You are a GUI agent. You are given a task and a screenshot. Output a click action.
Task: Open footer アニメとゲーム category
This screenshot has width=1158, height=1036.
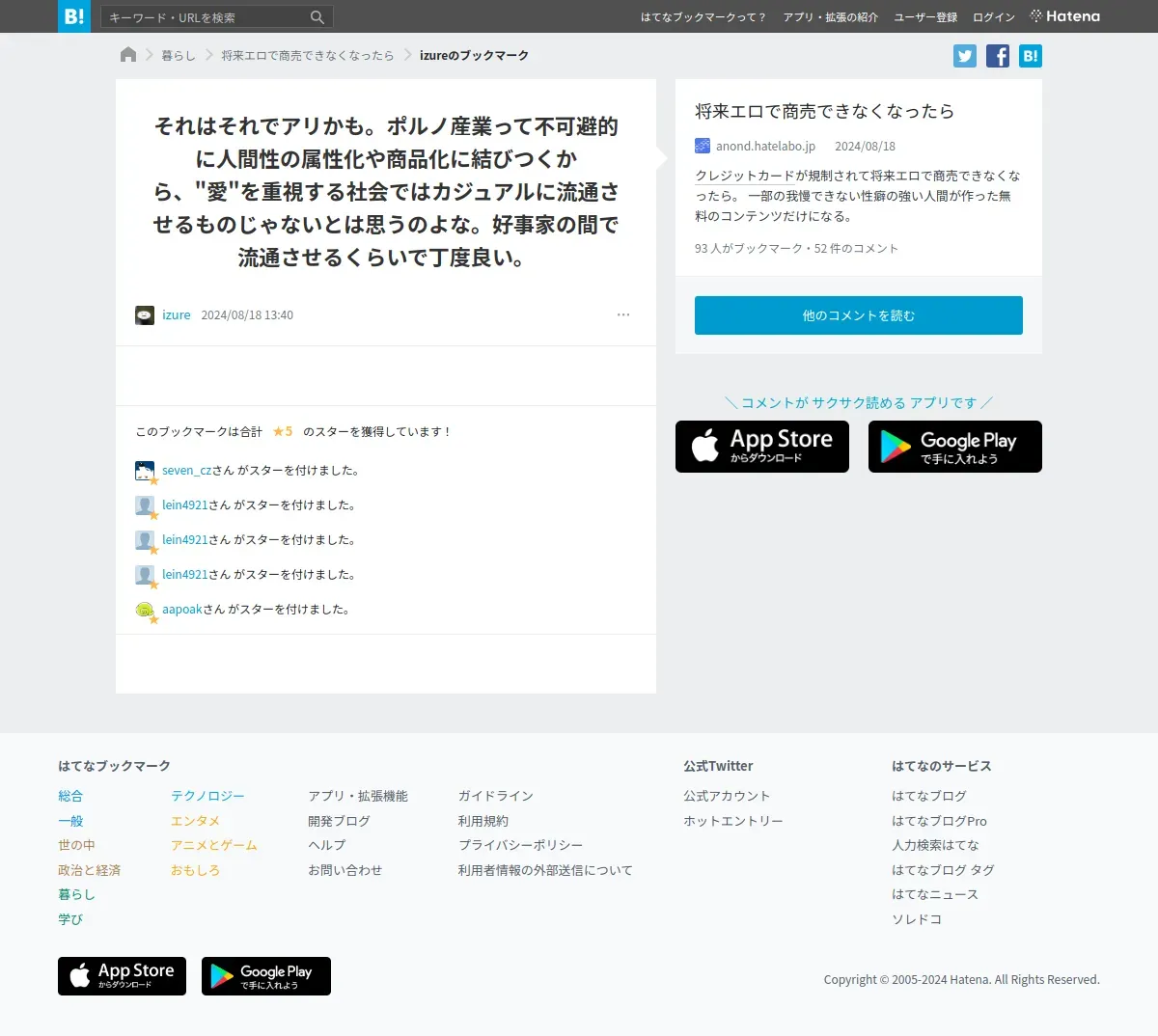click(x=214, y=845)
